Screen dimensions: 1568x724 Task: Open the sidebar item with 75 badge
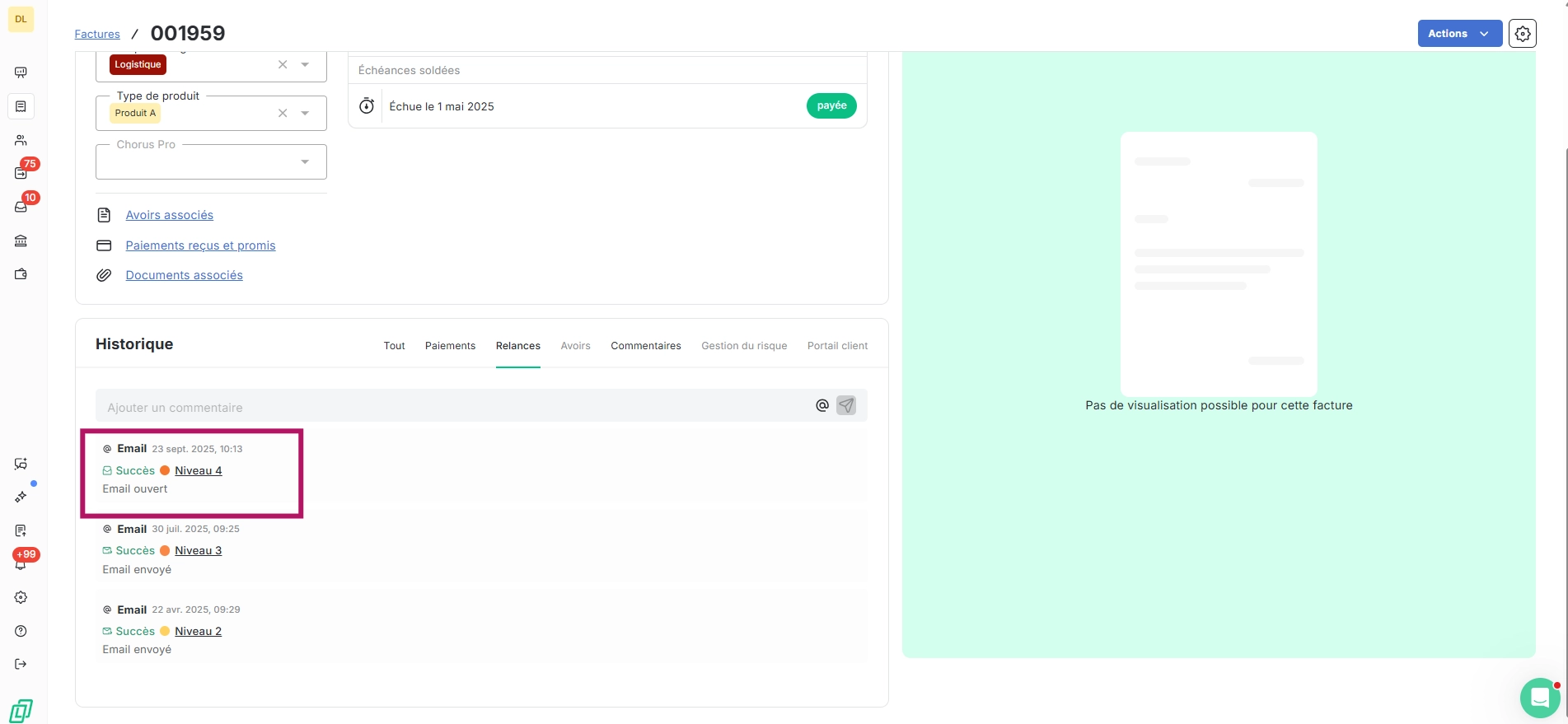pos(21,172)
